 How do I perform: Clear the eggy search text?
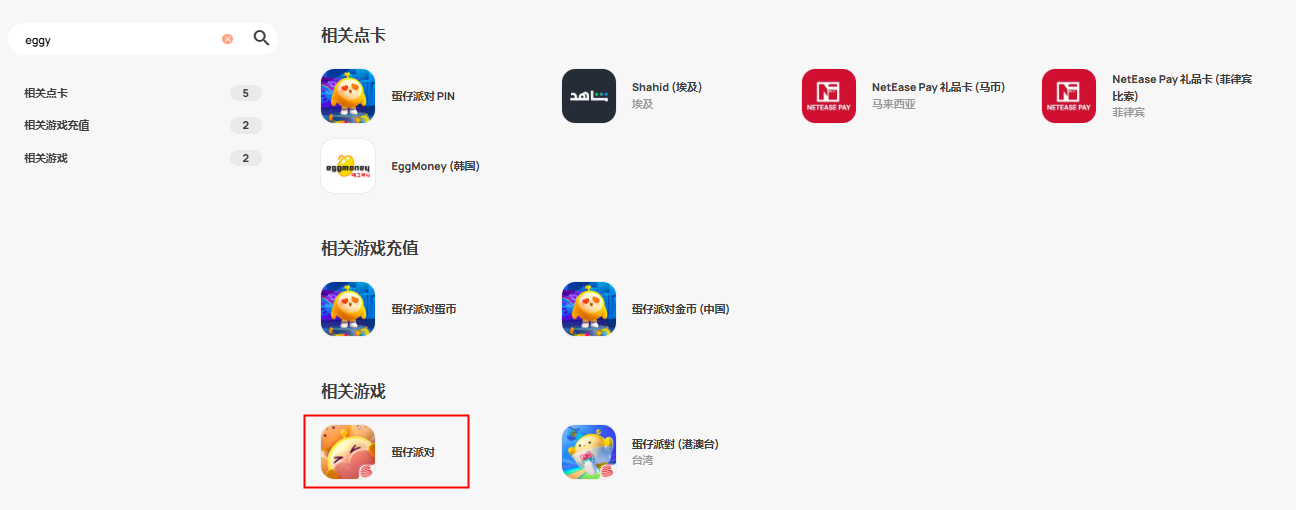coord(228,39)
